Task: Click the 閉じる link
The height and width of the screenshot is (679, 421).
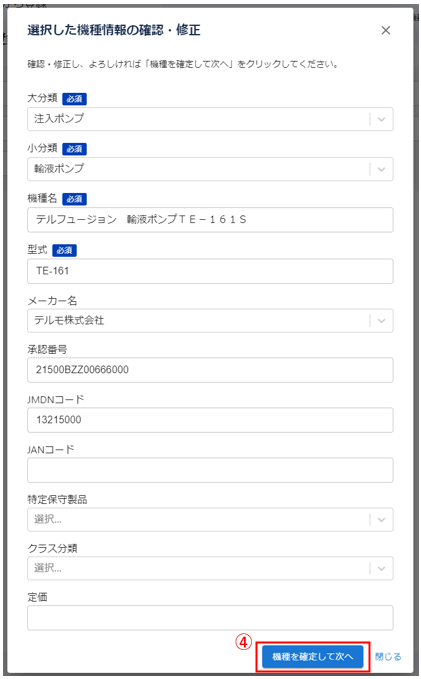Action: pyautogui.click(x=388, y=656)
